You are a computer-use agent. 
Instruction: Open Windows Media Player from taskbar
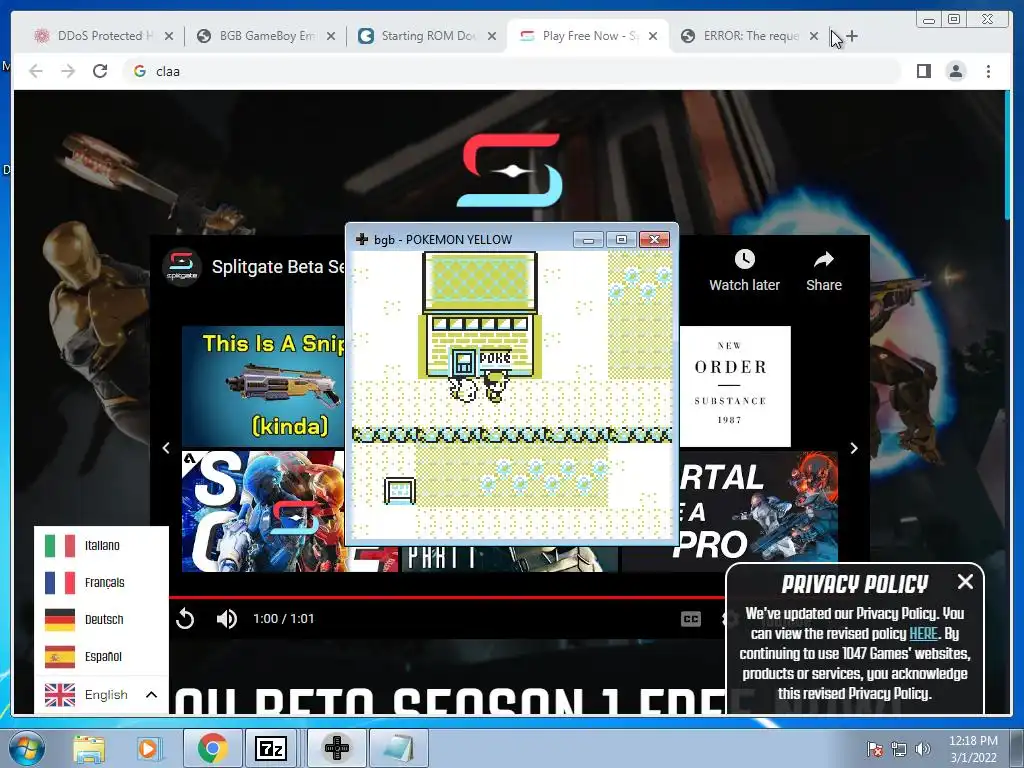coord(150,748)
